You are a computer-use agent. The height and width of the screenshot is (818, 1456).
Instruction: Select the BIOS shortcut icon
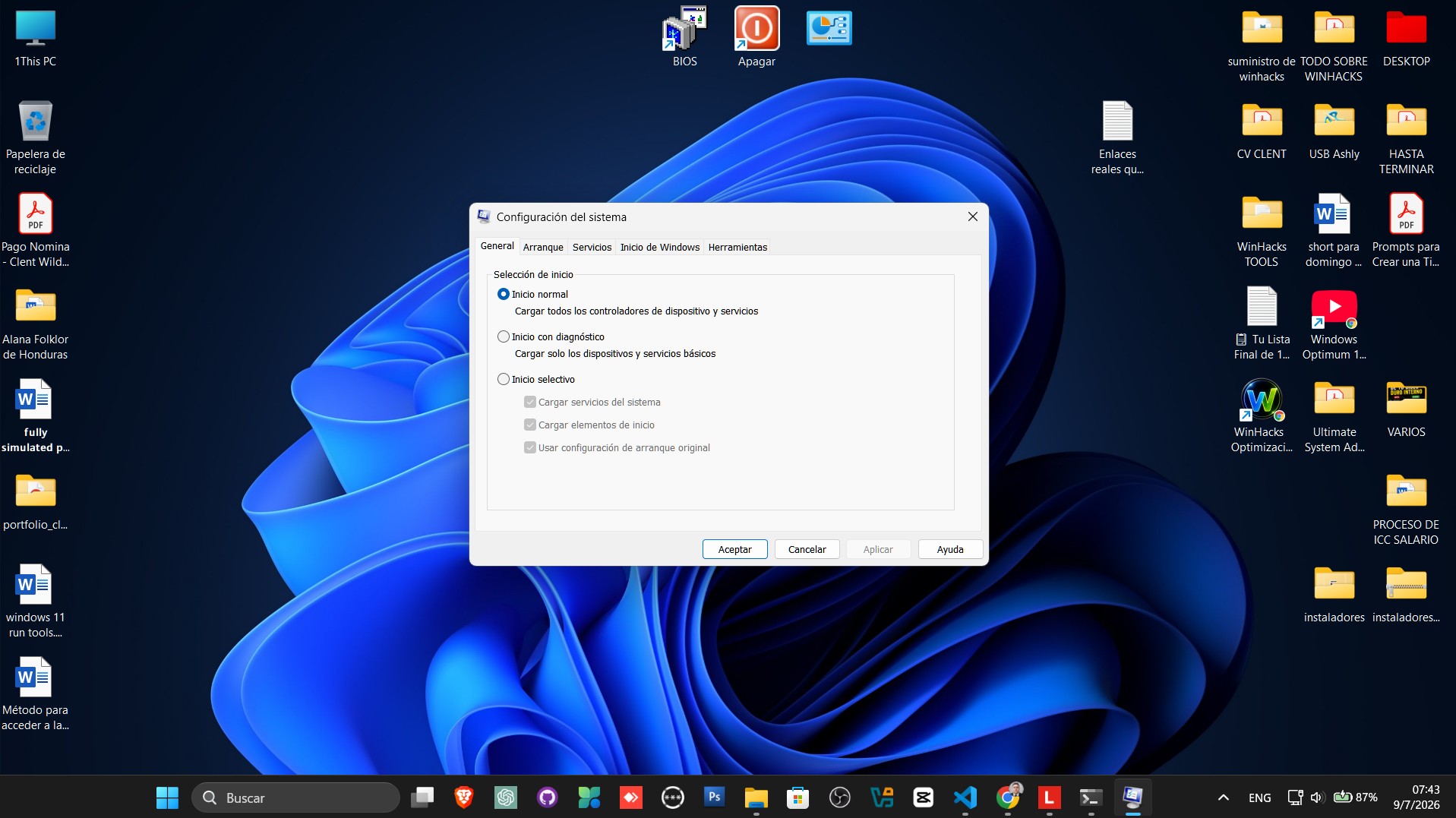[x=684, y=36]
